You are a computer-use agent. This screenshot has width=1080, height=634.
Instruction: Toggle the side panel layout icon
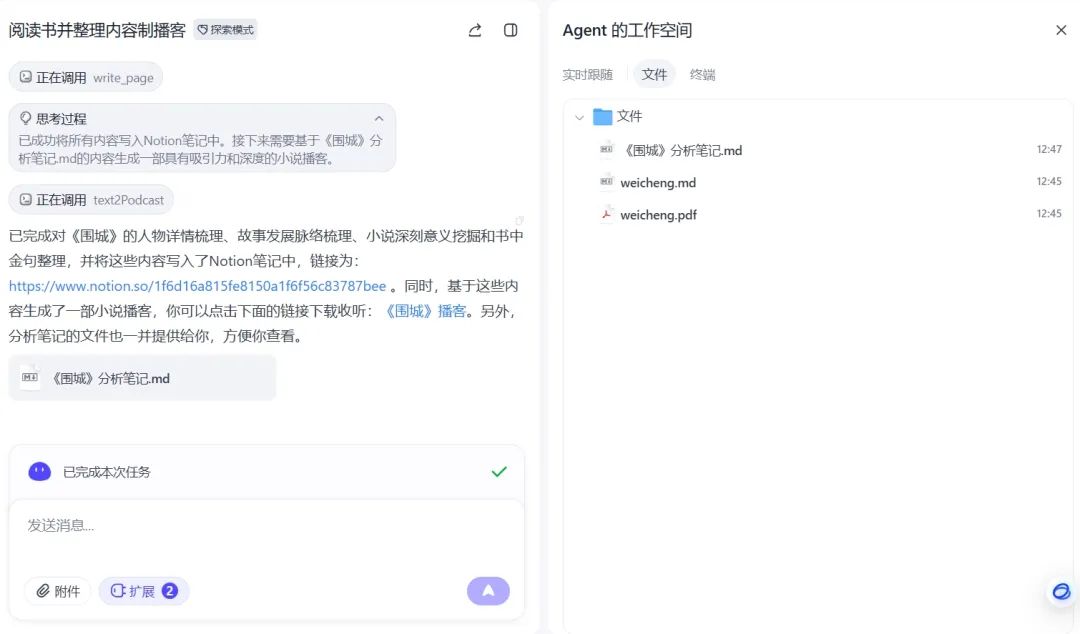tap(510, 30)
